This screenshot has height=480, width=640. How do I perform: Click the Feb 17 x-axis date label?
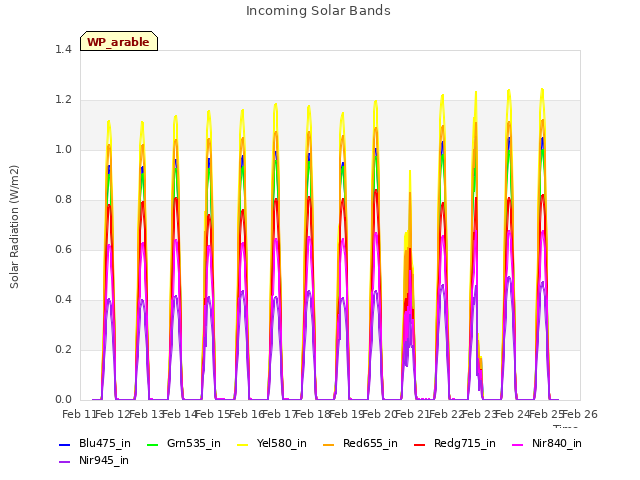click(280, 415)
